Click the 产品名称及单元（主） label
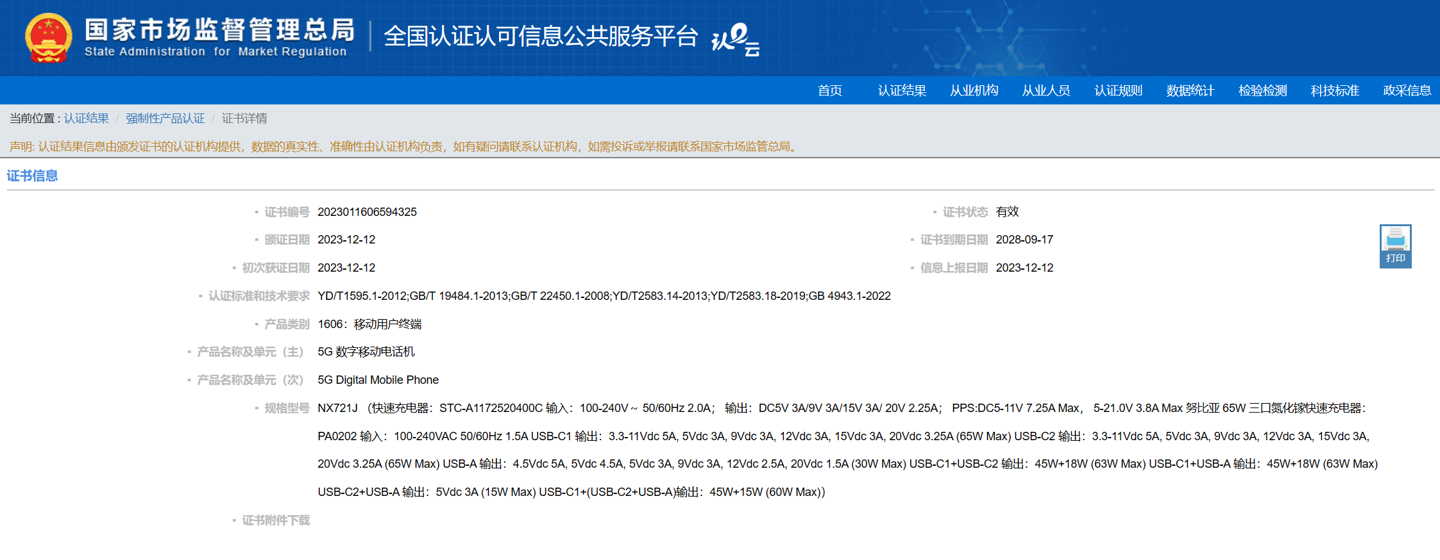The image size is (1440, 560). tap(250, 352)
